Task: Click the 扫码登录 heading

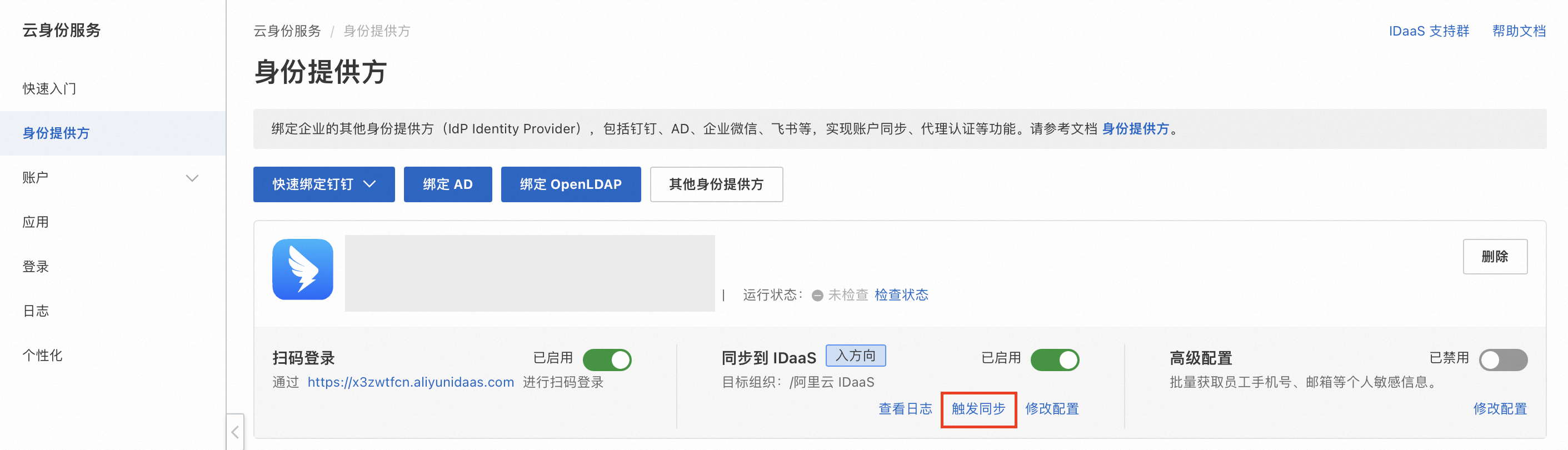Action: tap(303, 358)
